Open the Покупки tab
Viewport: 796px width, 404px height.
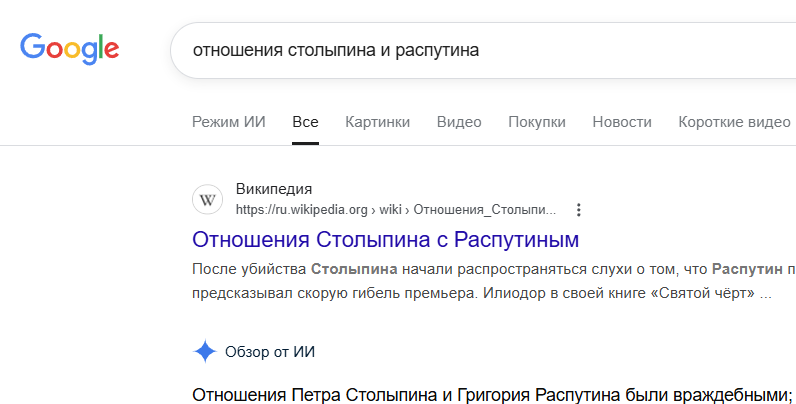click(536, 122)
